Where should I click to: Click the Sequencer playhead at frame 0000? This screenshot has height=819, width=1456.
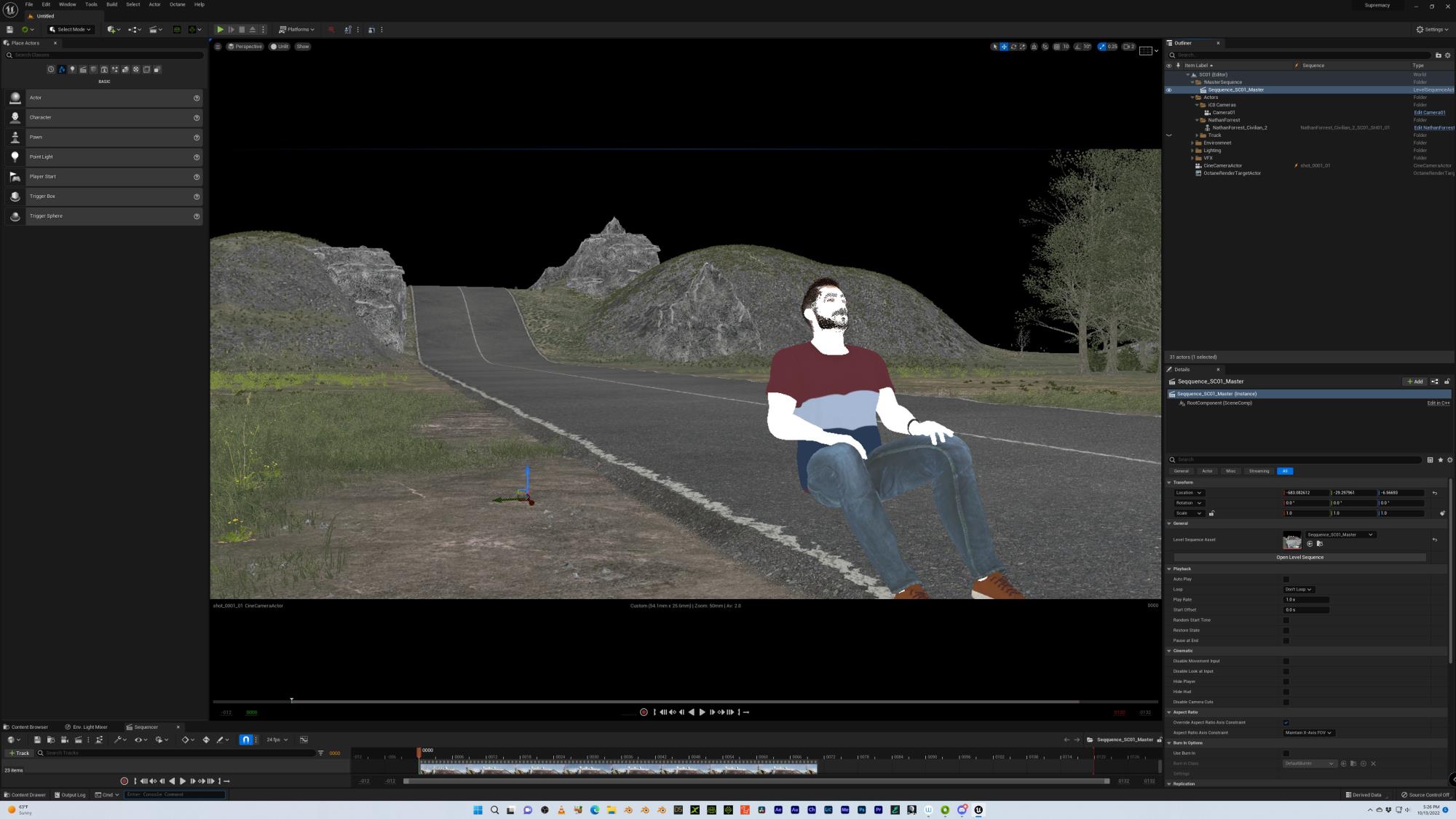(x=419, y=751)
